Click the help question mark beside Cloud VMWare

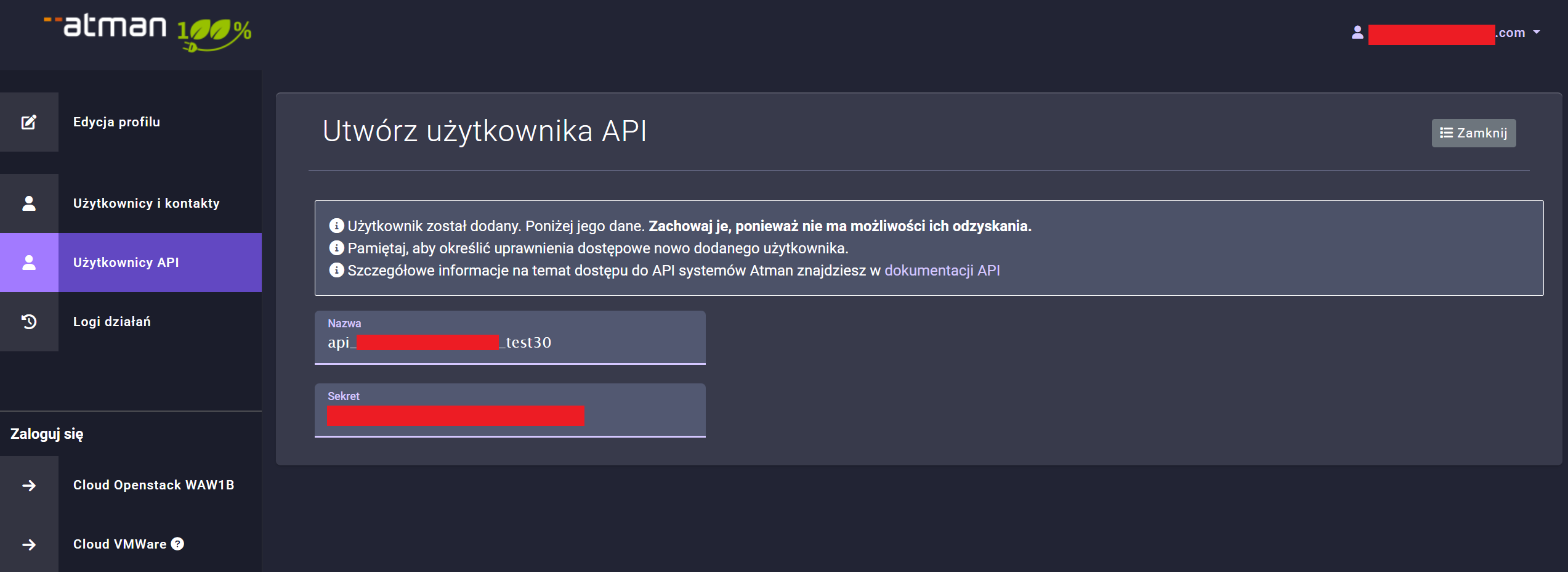coord(177,544)
